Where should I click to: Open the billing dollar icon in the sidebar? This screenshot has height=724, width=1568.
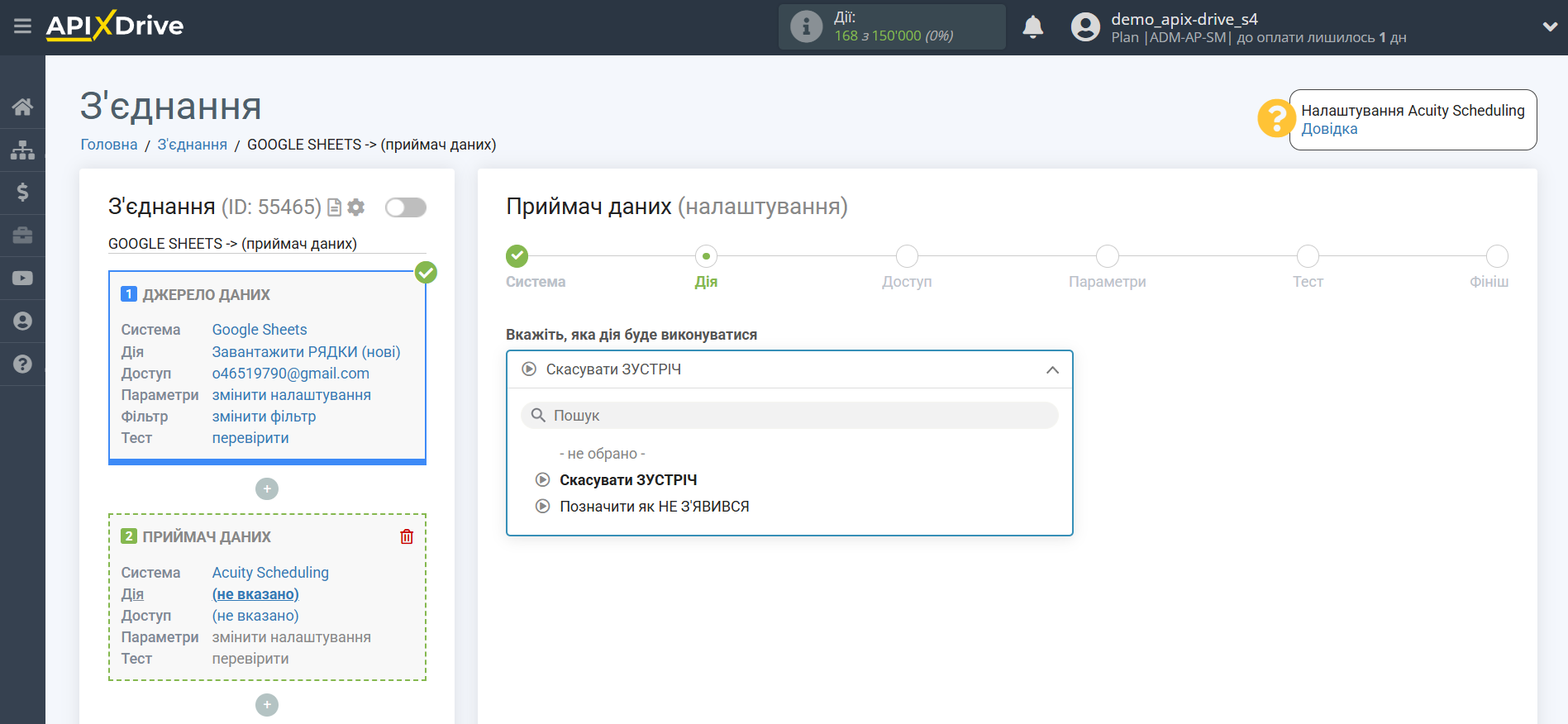(22, 193)
